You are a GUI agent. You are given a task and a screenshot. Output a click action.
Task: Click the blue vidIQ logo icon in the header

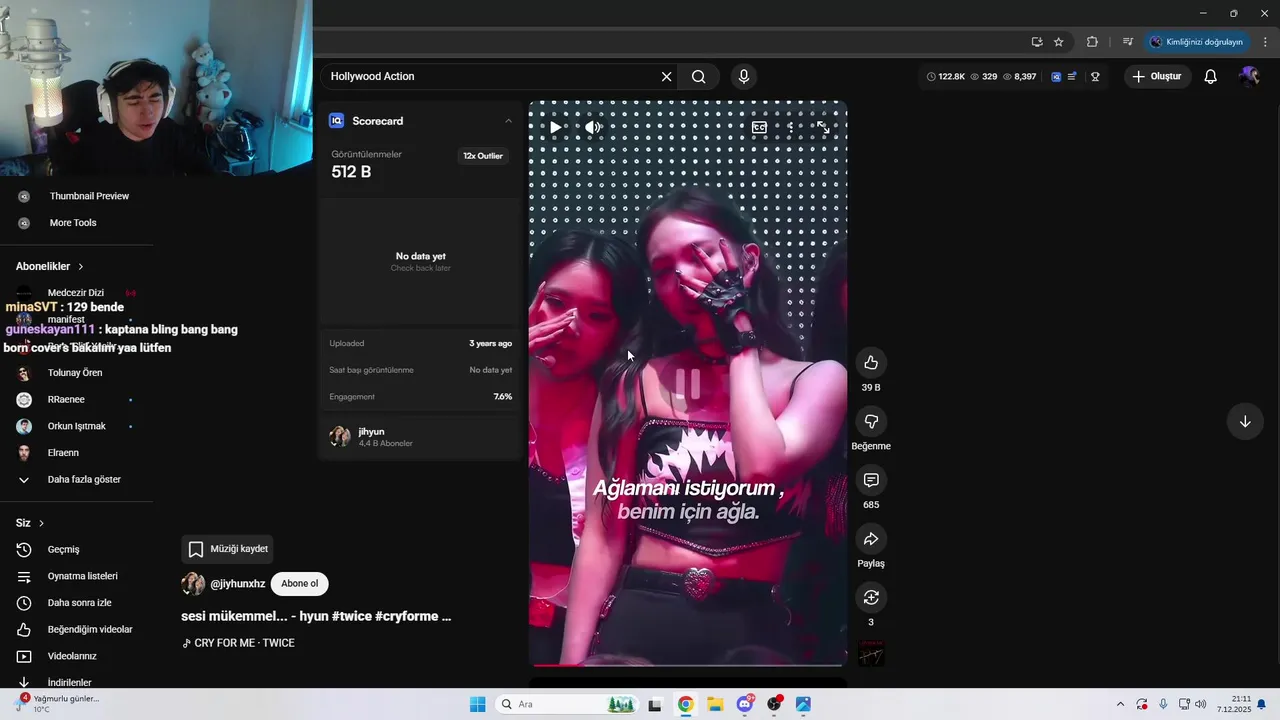click(1056, 76)
